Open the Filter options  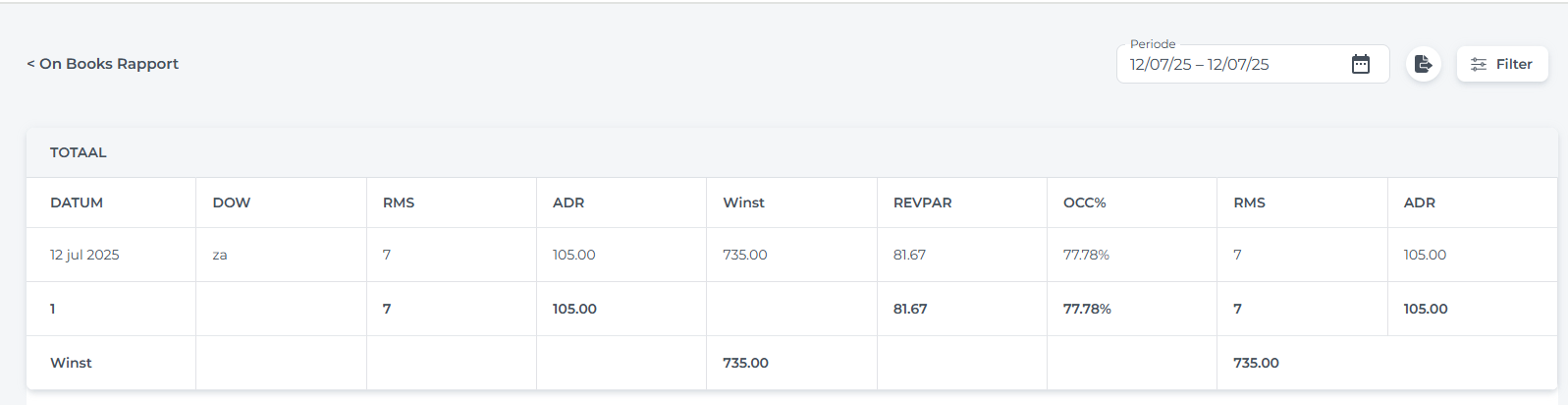tap(1502, 64)
